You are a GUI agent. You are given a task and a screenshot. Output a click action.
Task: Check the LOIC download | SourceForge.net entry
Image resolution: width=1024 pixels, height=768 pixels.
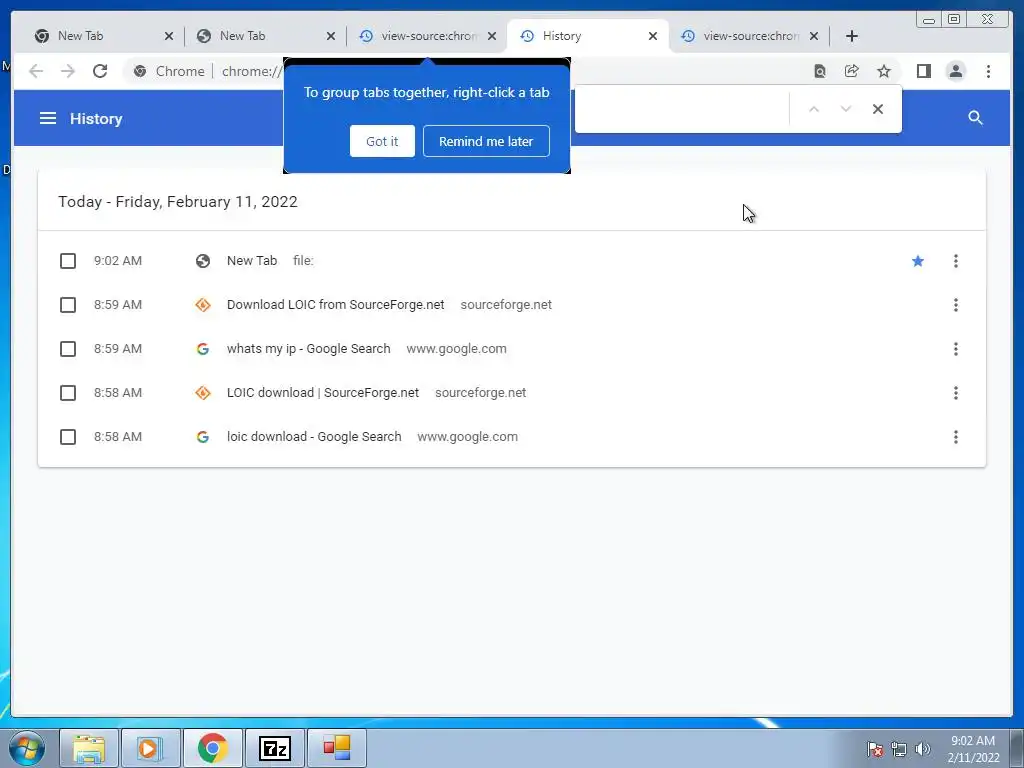tap(68, 392)
